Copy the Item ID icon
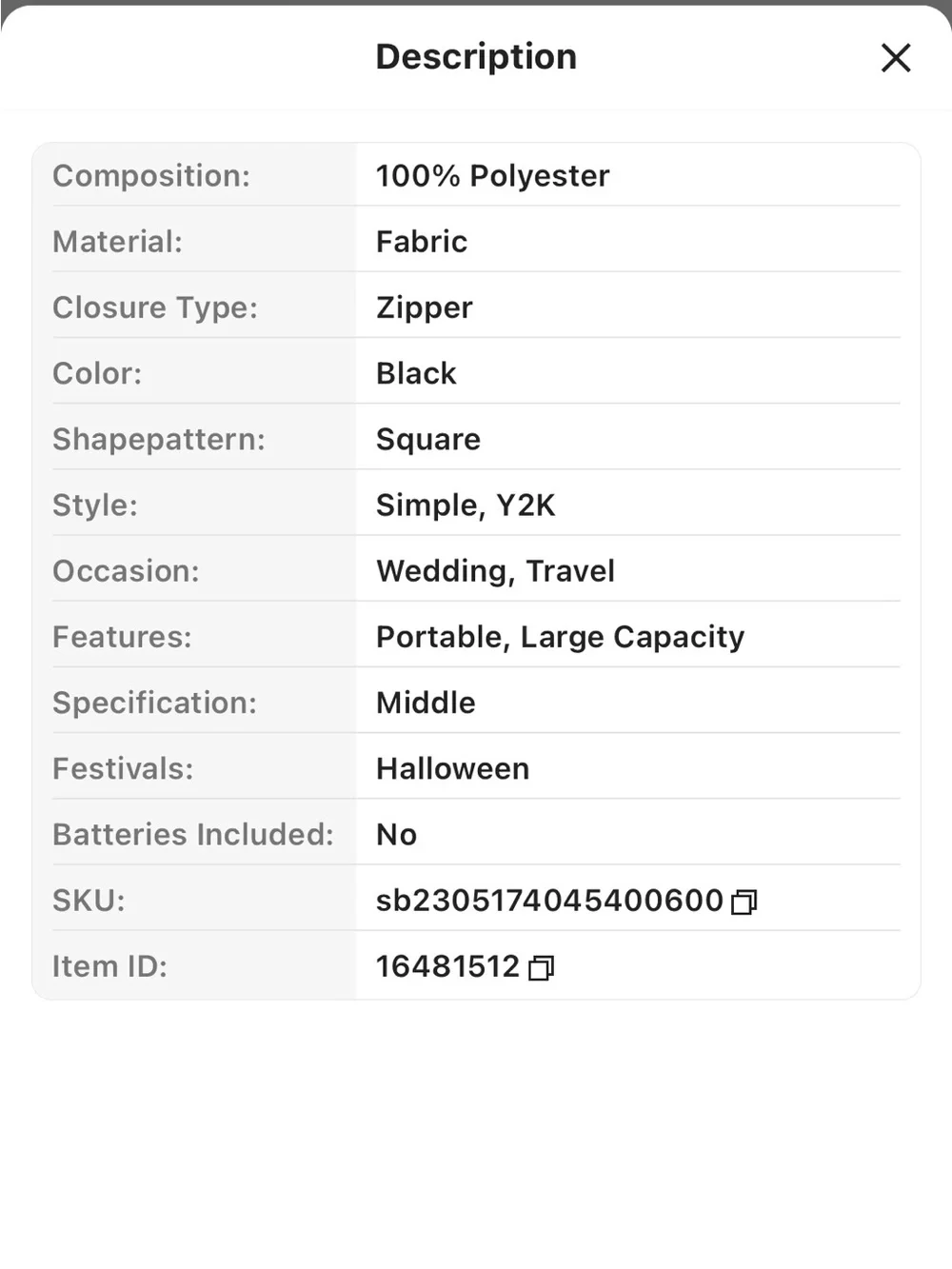This screenshot has height=1269, width=952. [x=541, y=968]
